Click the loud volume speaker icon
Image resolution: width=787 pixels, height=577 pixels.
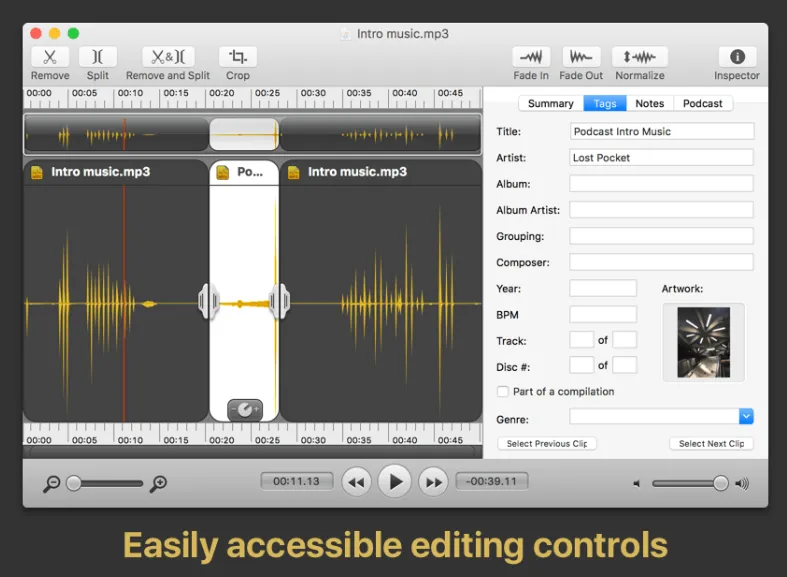(742, 484)
